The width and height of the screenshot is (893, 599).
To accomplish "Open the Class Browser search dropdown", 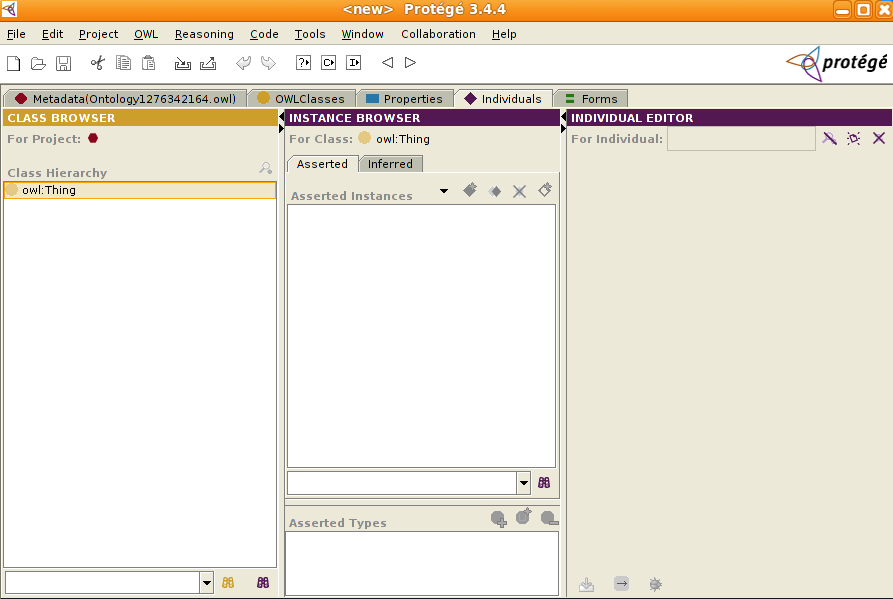I will 207,582.
